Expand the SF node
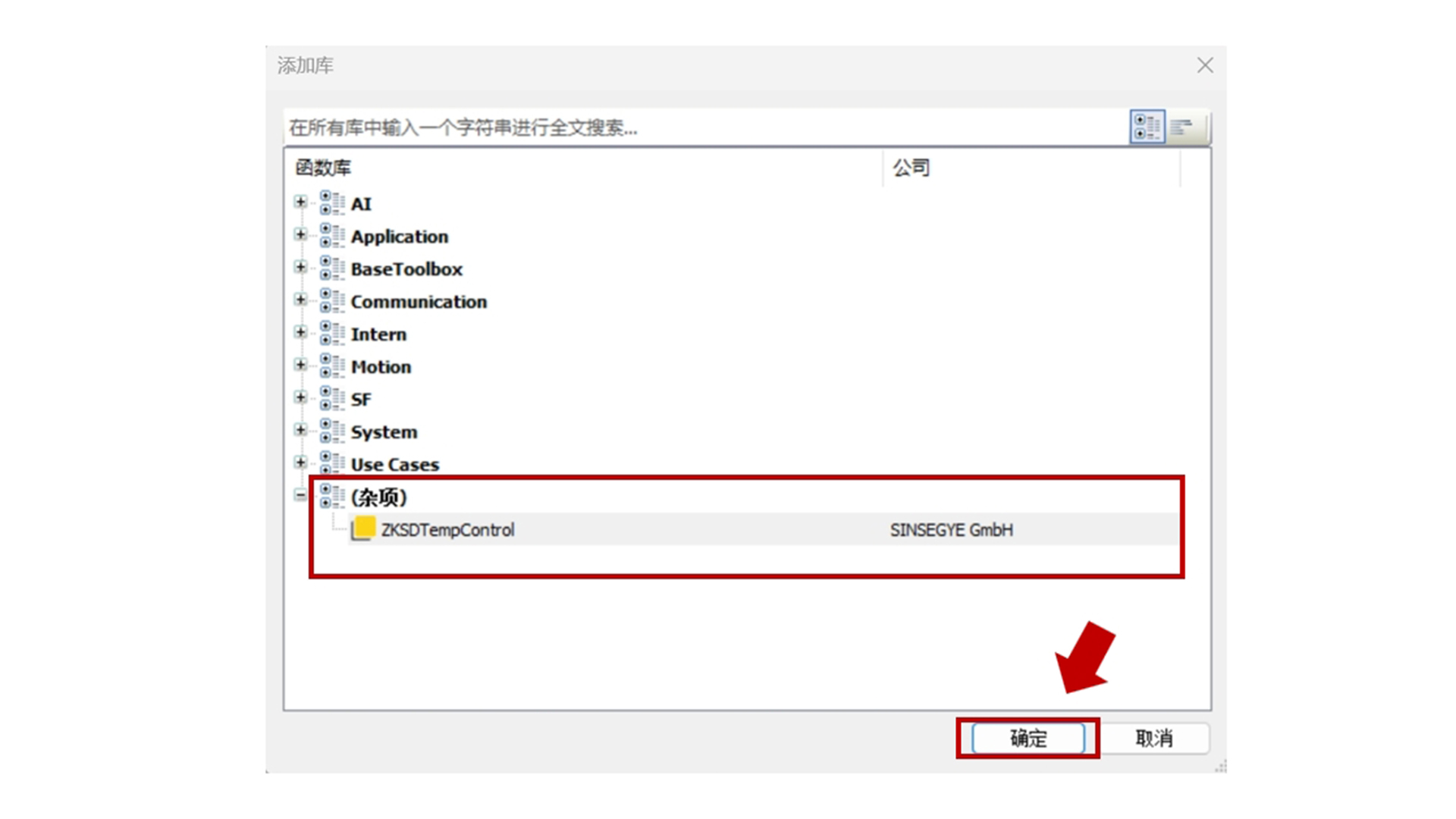This screenshot has height=819, width=1456. point(300,397)
